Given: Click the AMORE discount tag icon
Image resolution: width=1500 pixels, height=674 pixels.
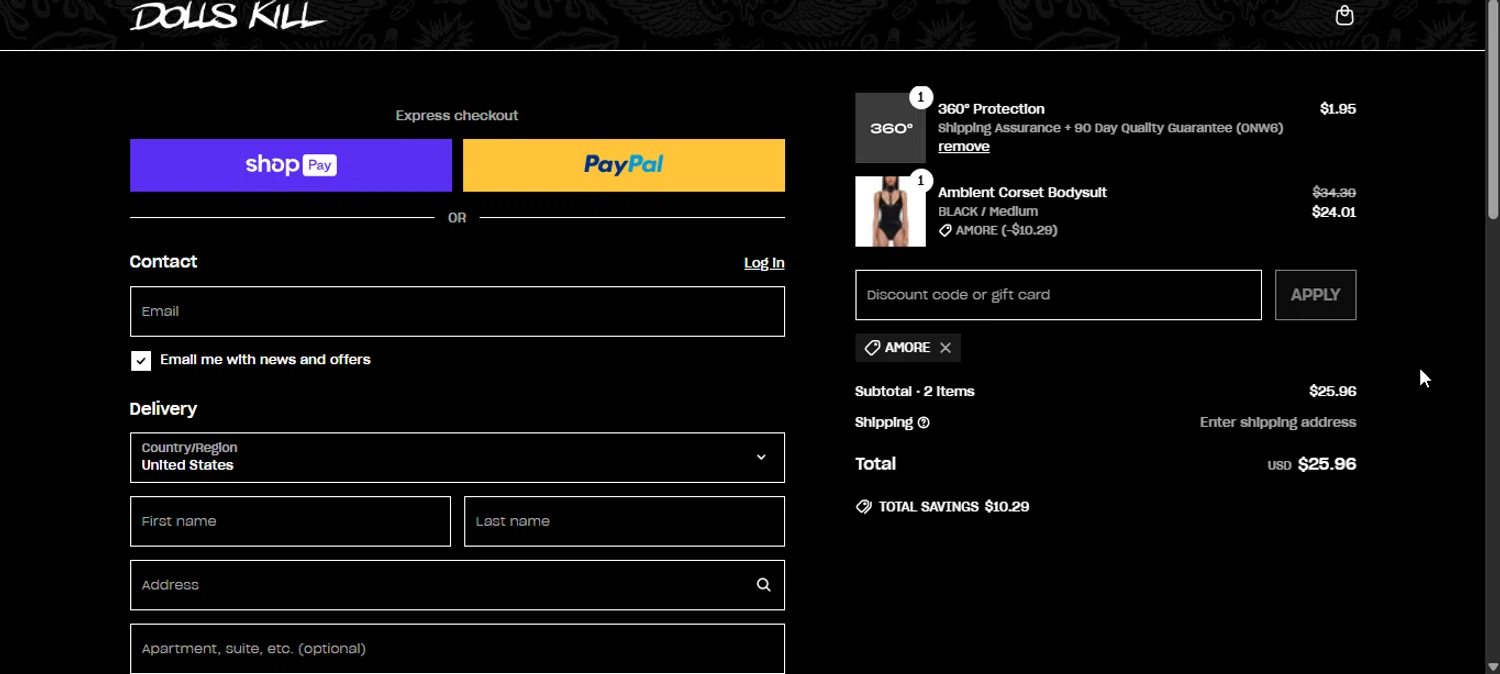Looking at the screenshot, I should point(872,348).
